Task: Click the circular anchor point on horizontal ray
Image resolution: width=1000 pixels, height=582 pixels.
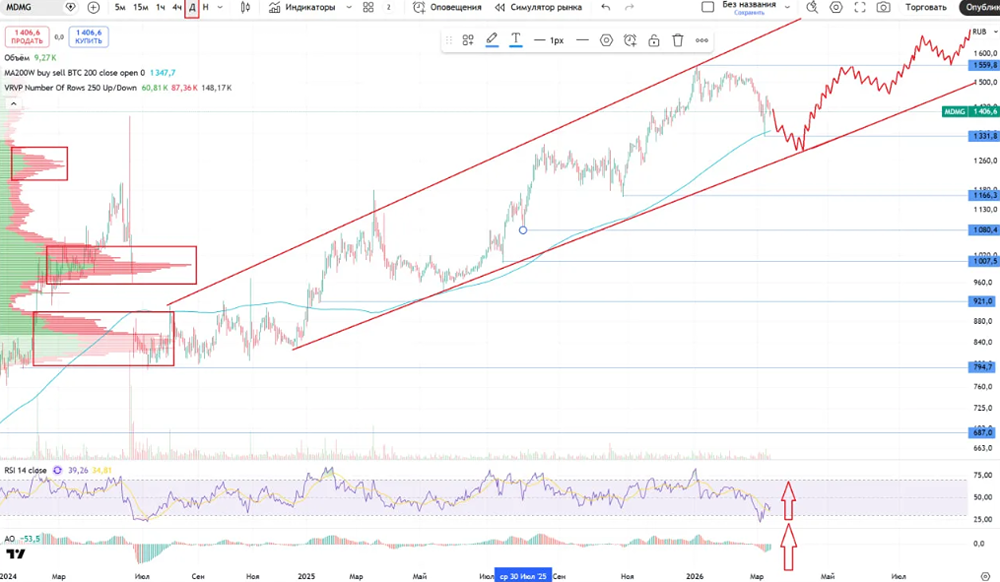Action: (x=523, y=230)
